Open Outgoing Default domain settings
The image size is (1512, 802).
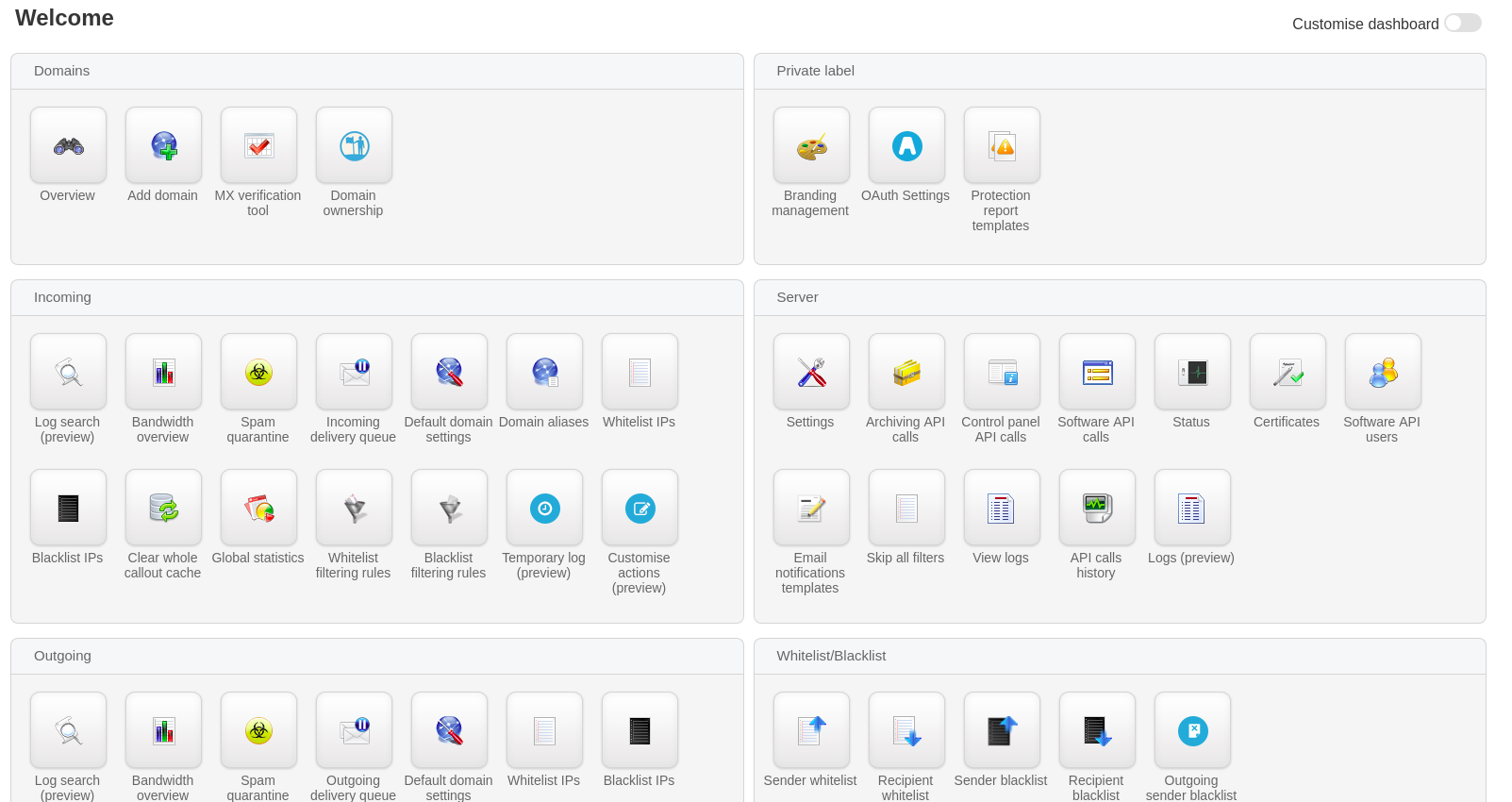[449, 730]
